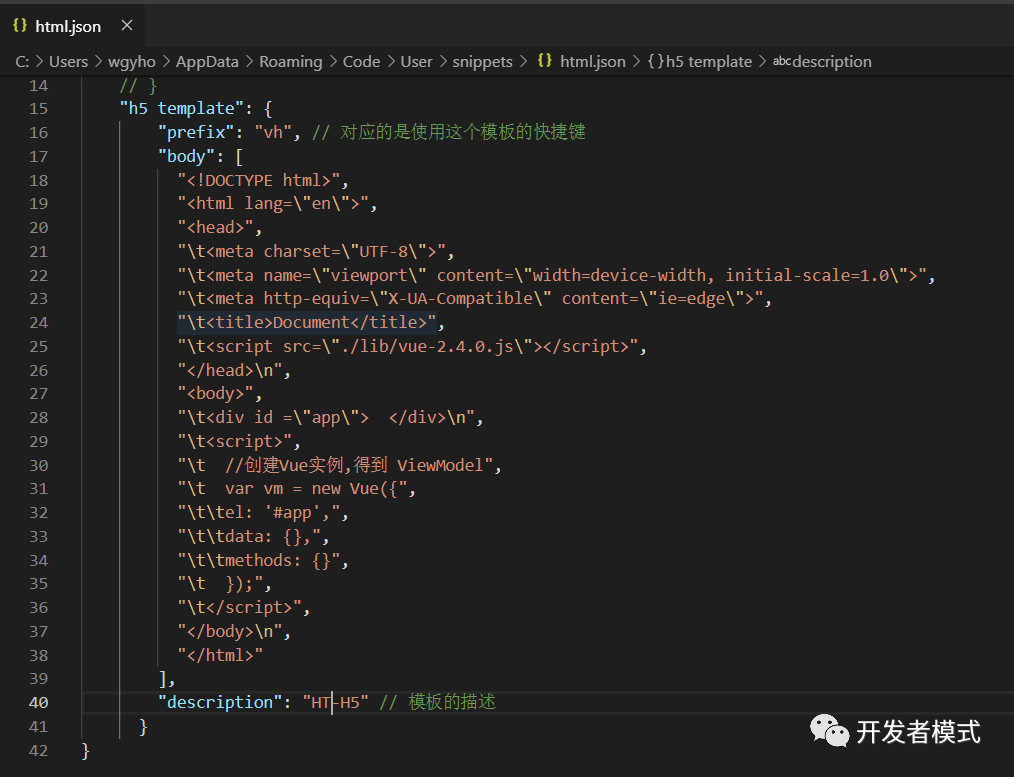This screenshot has height=777, width=1014.
Task: Click the Chinese comment on line 16
Action: [x=449, y=133]
